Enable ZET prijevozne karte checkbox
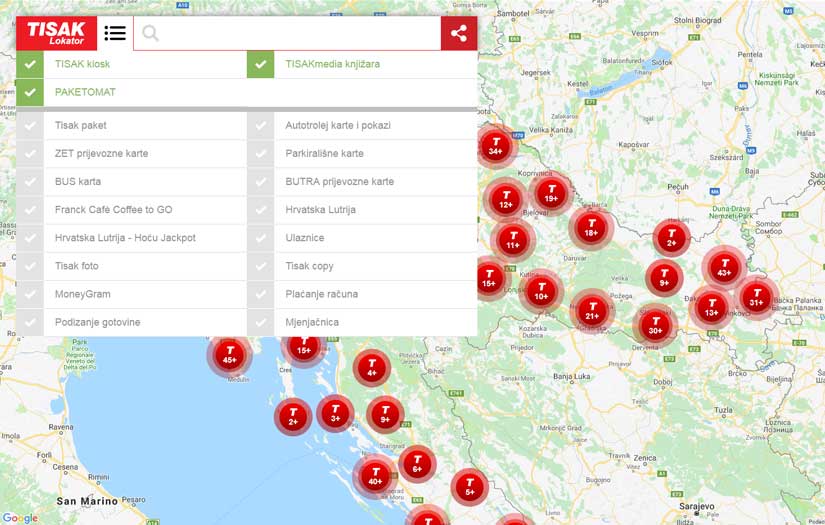 pos(30,154)
